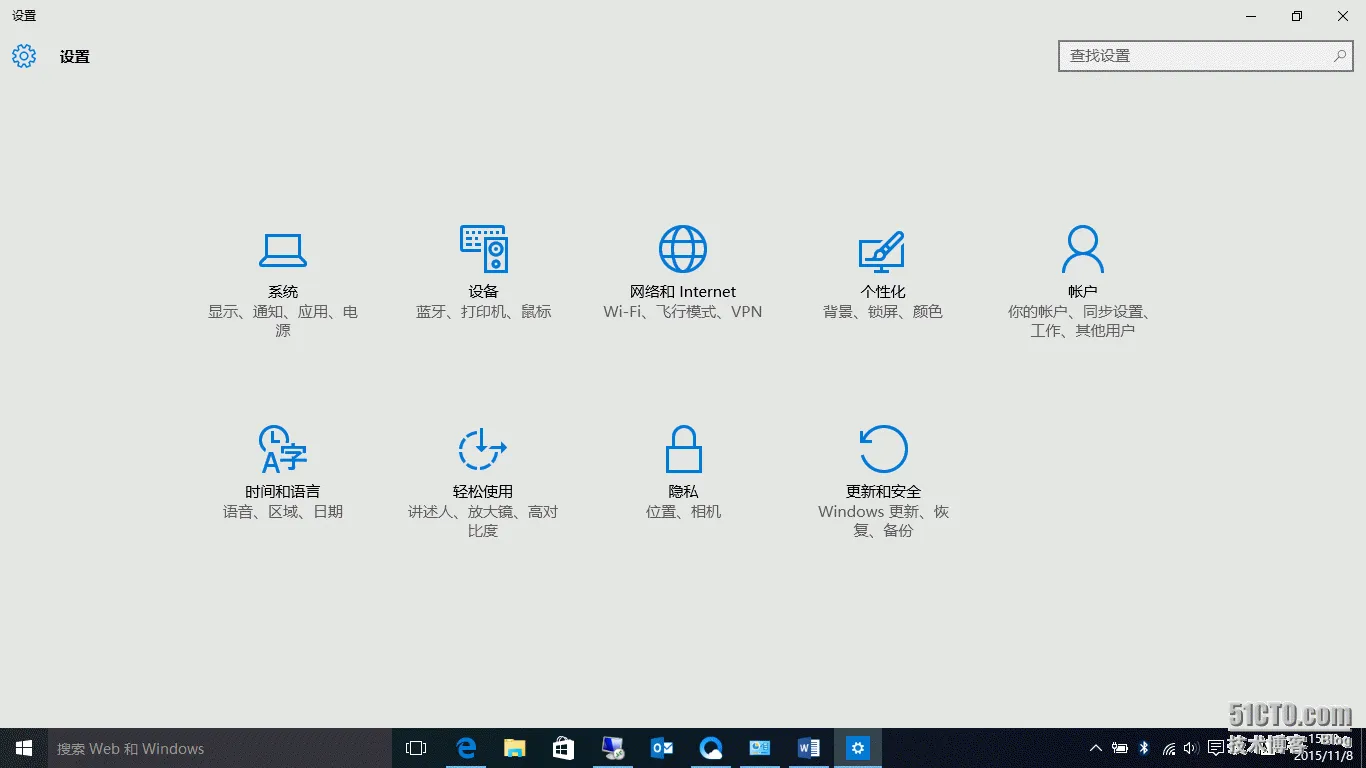The width and height of the screenshot is (1366, 768).
Task: Click the 背景、锁屏、颜色 description
Action: click(x=883, y=312)
